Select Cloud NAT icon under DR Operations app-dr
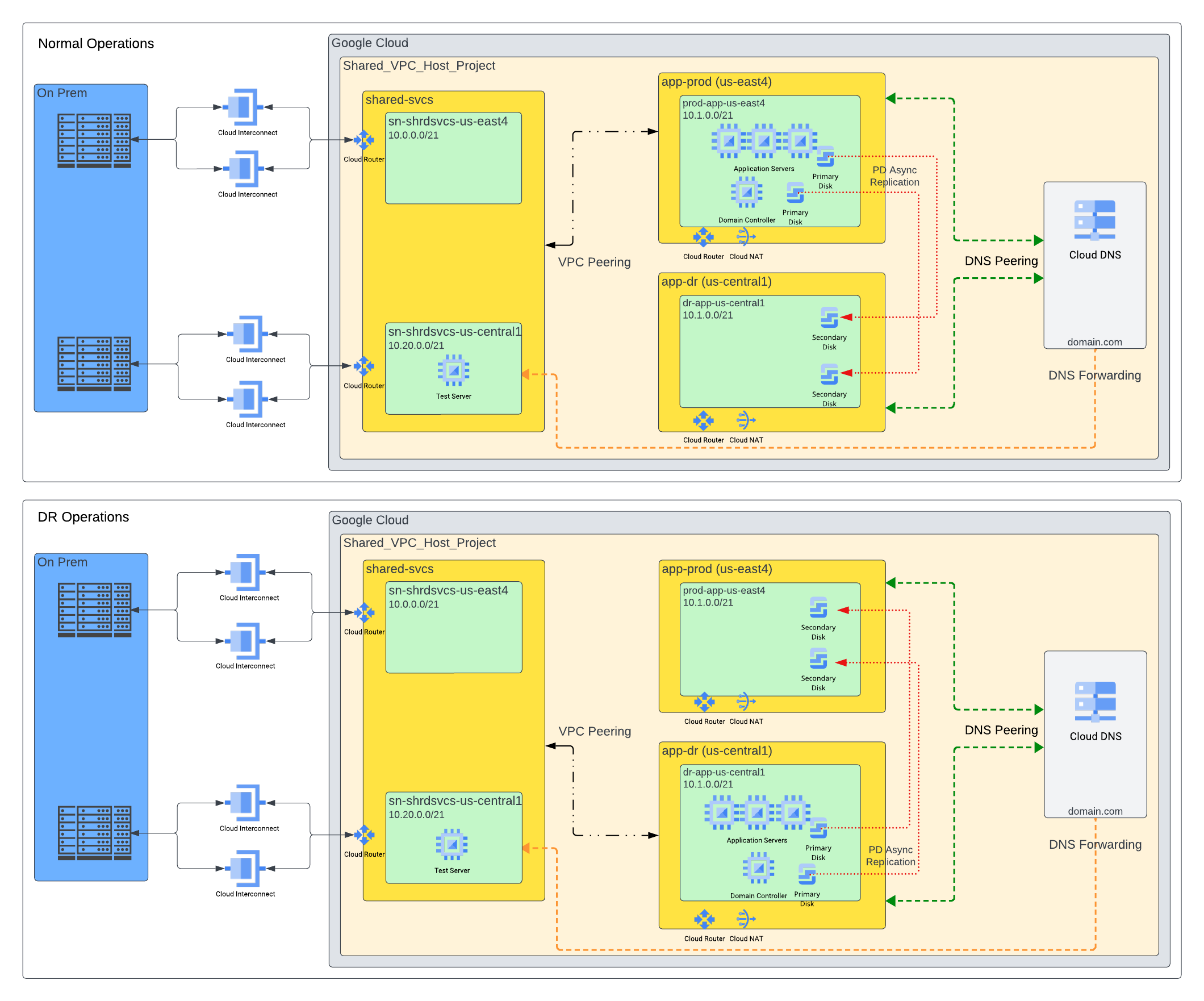 point(746,919)
